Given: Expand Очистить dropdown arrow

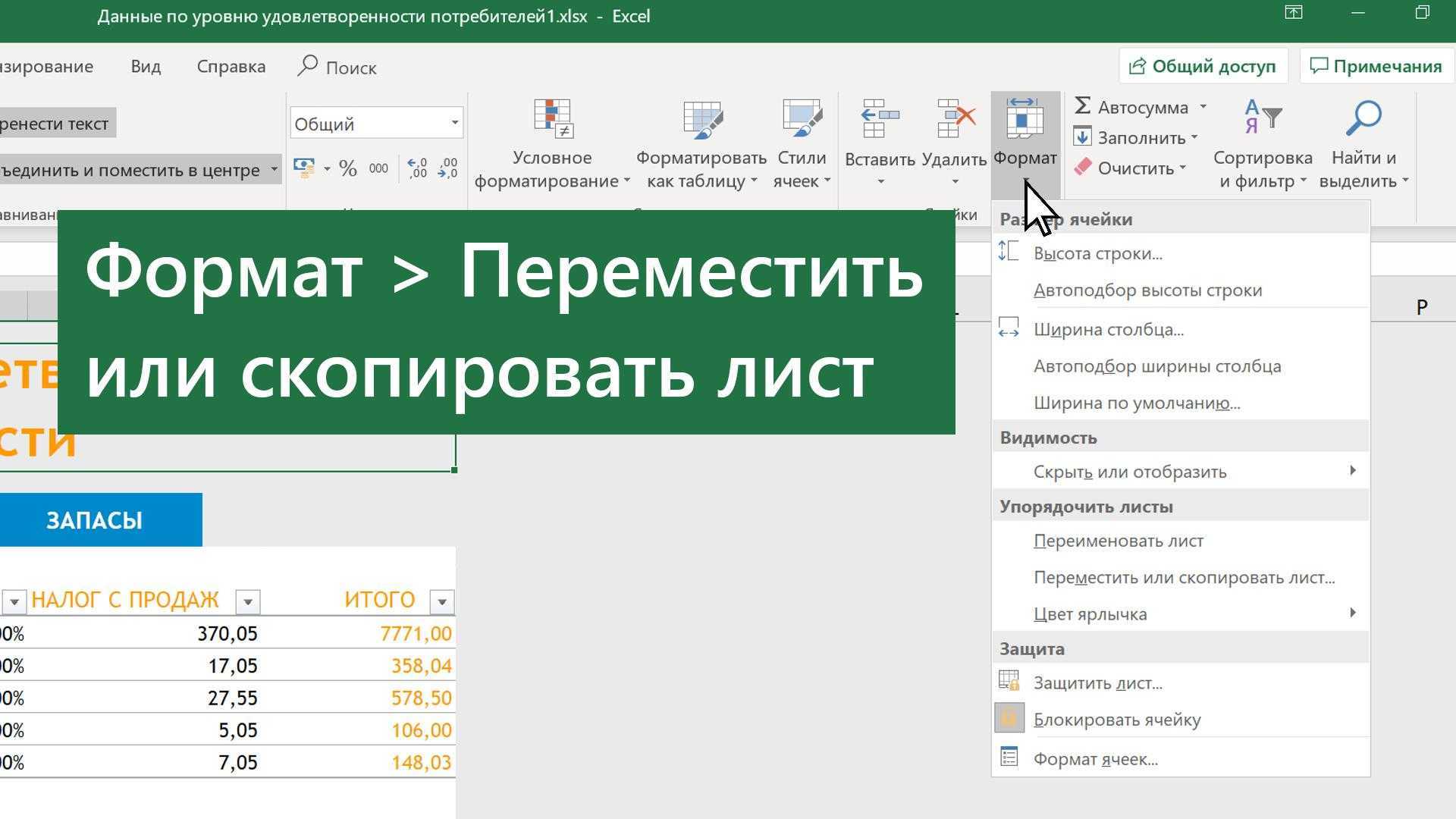Looking at the screenshot, I should (1182, 168).
